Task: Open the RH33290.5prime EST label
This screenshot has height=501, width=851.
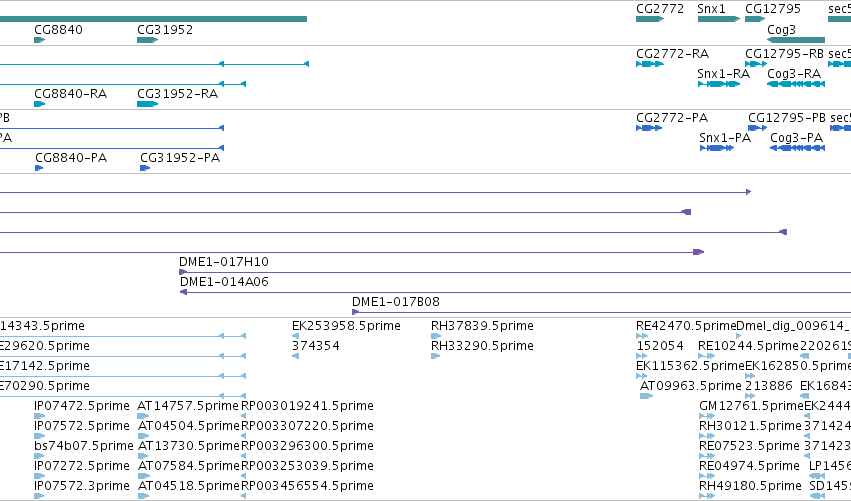Action: tap(482, 346)
